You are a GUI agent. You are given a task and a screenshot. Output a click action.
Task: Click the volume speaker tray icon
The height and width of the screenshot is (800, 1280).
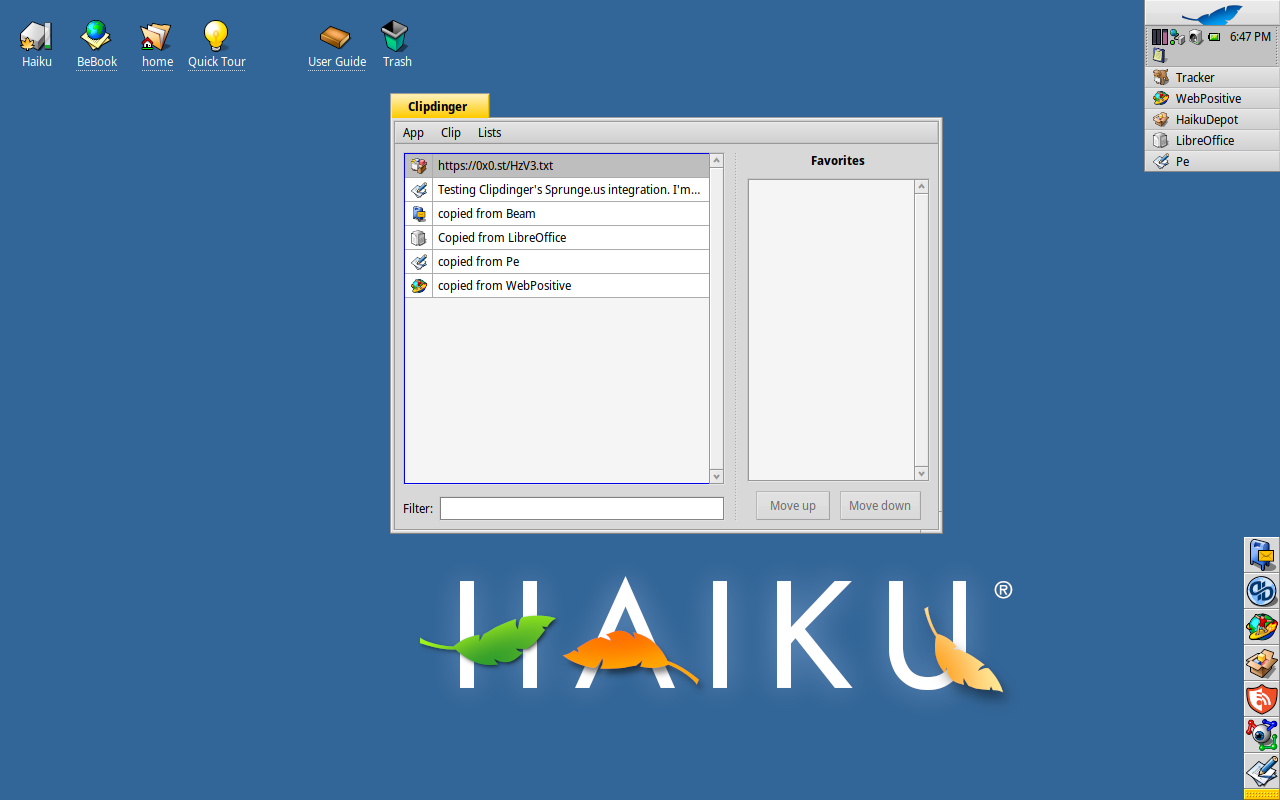pyautogui.click(x=1195, y=37)
